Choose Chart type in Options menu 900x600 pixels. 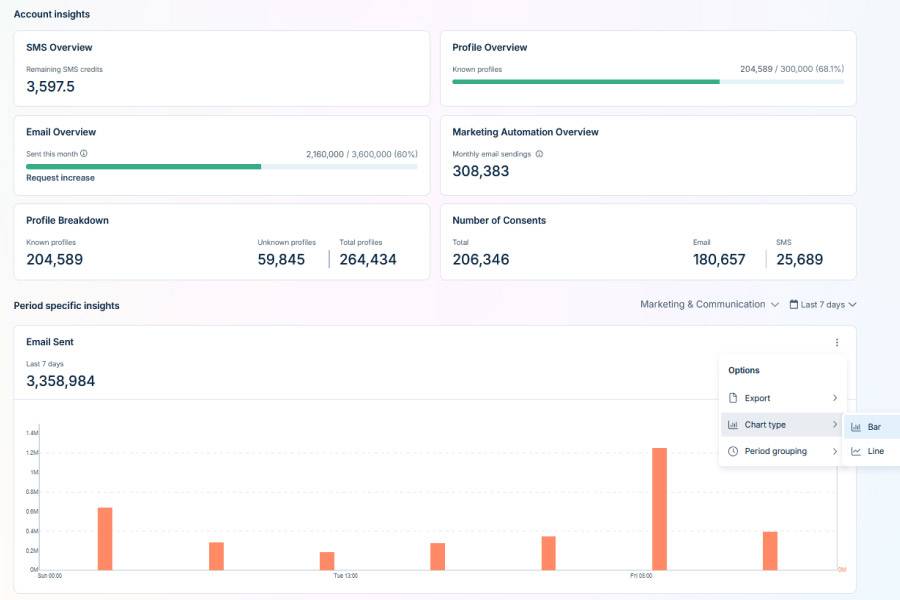(765, 425)
